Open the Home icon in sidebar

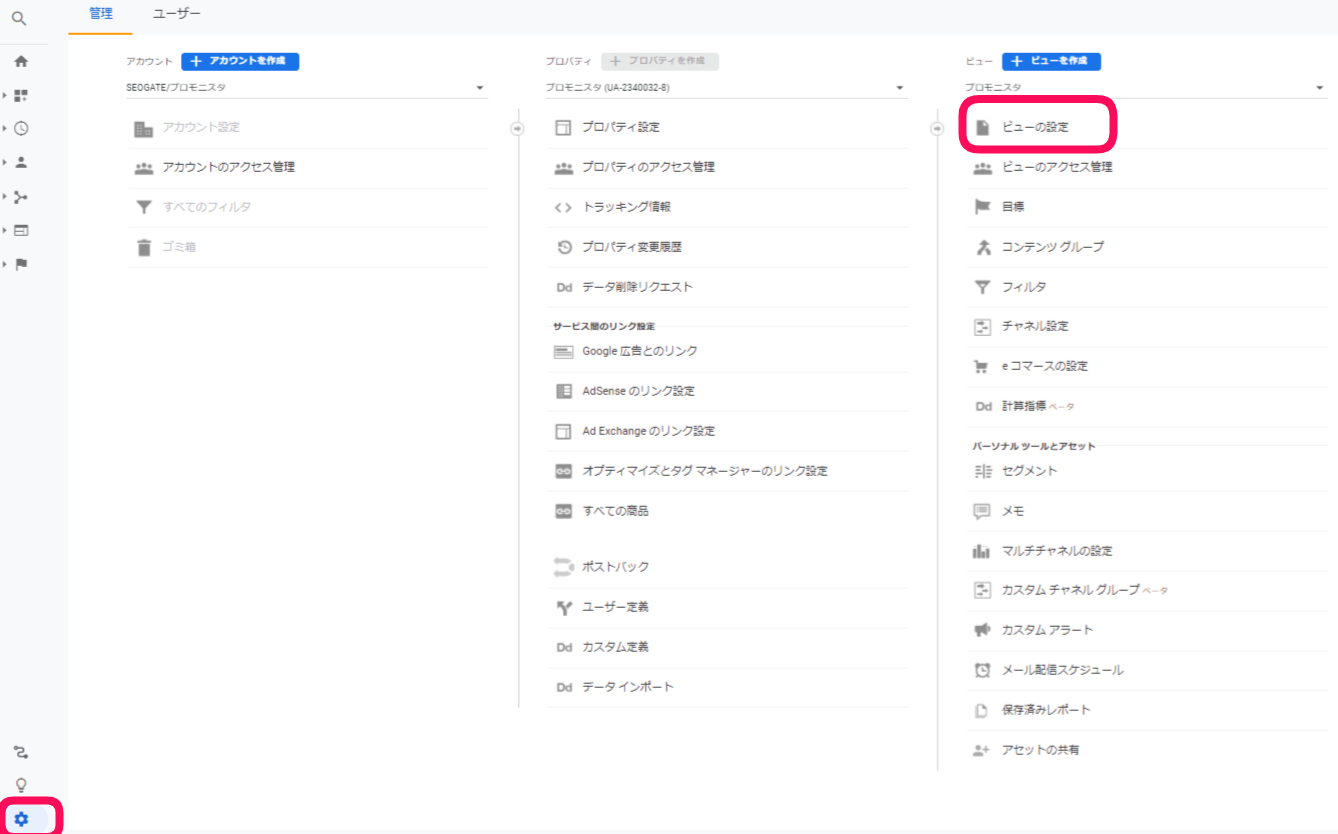(x=21, y=62)
